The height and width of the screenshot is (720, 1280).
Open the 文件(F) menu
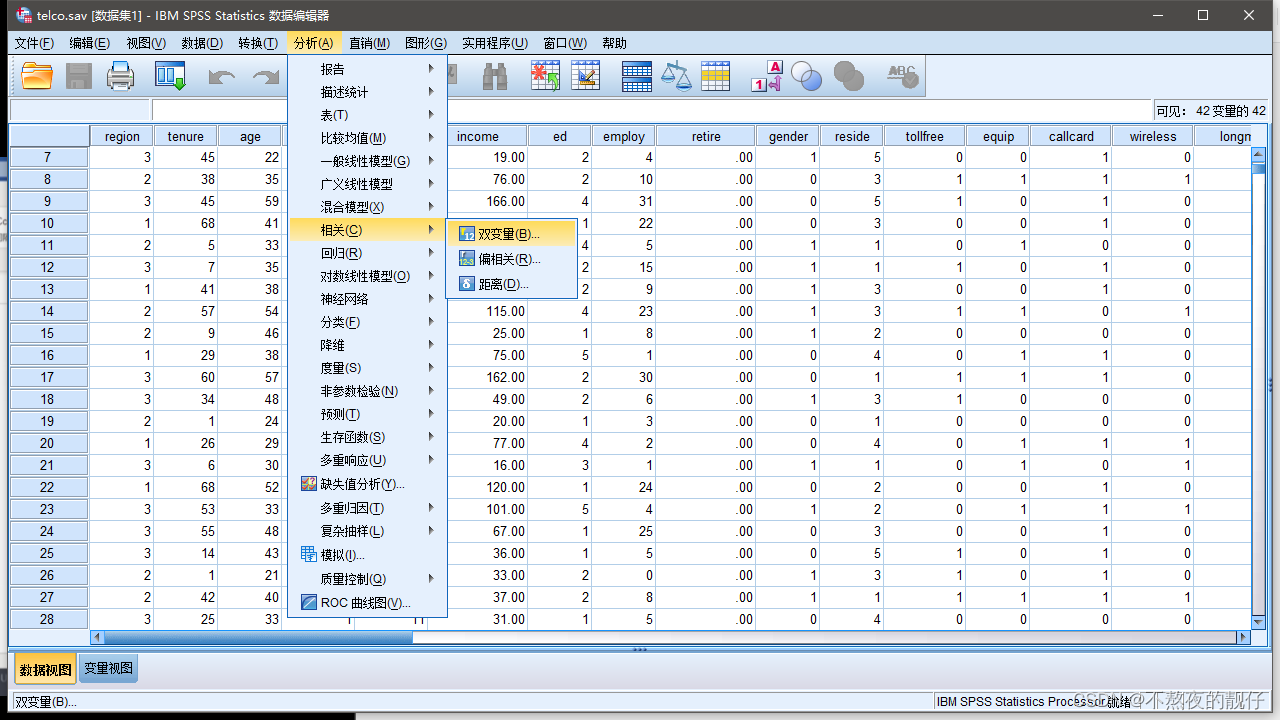(x=35, y=43)
